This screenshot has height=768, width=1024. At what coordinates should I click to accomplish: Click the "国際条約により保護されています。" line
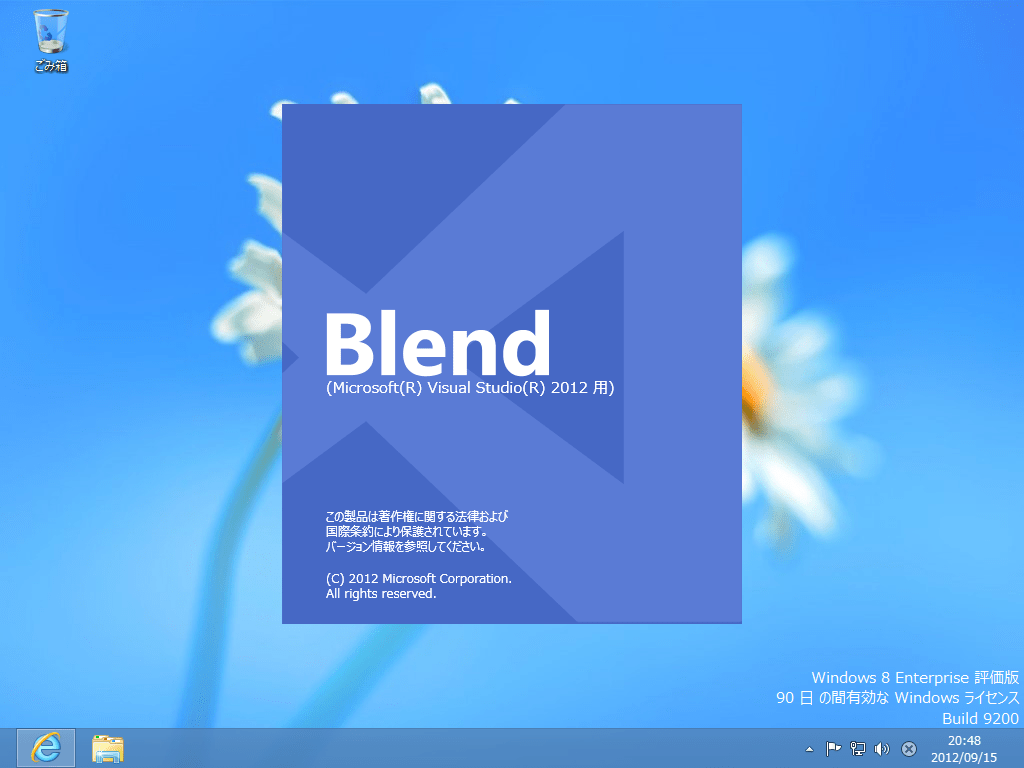coord(407,532)
